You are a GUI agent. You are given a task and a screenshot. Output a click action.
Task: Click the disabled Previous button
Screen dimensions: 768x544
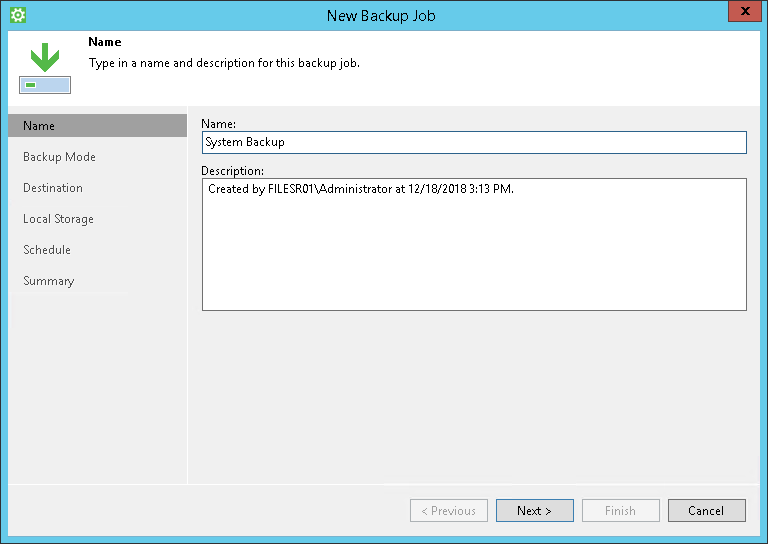pyautogui.click(x=449, y=511)
